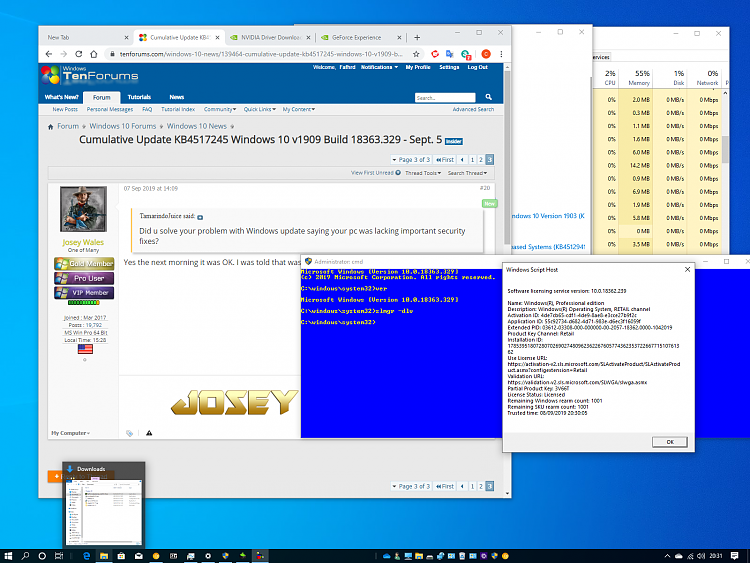
Task: Open Search Thread dropdown
Action: click(x=467, y=173)
